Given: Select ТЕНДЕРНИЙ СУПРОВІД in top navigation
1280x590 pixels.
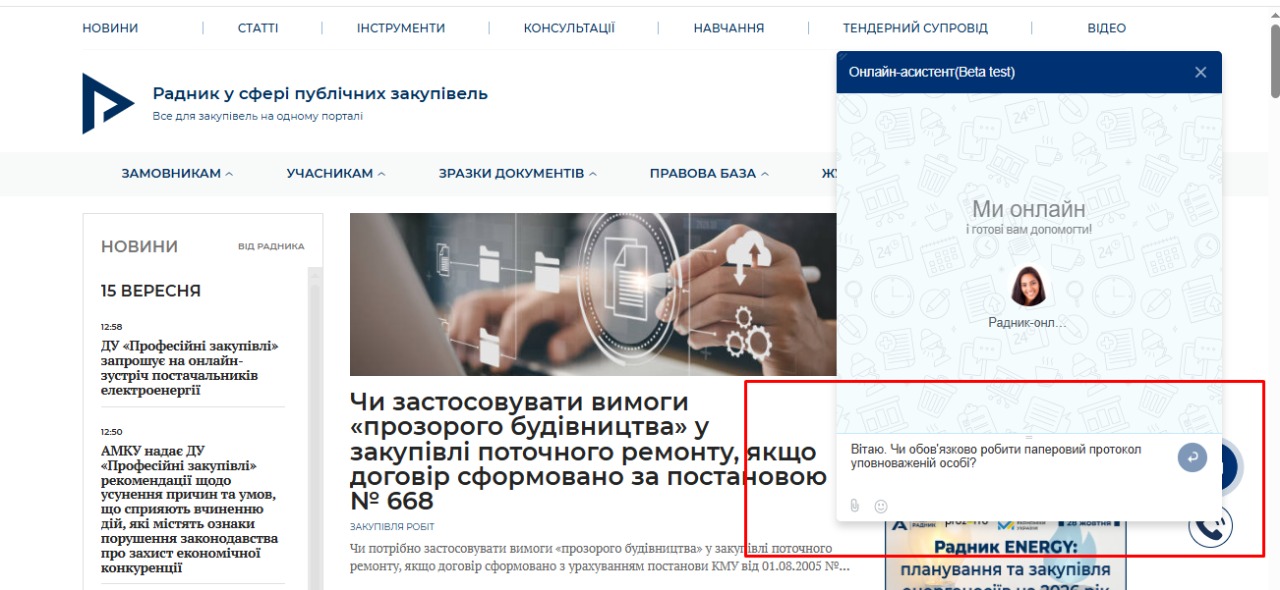Looking at the screenshot, I should (915, 28).
